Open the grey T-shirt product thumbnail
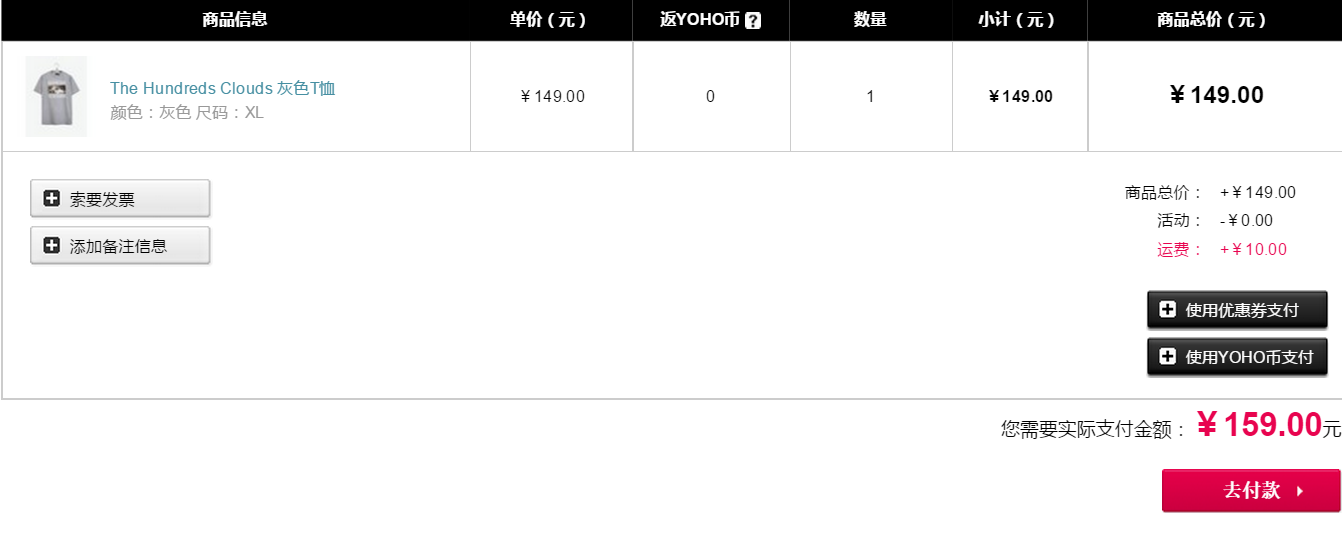This screenshot has width=1342, height=544. [56, 96]
